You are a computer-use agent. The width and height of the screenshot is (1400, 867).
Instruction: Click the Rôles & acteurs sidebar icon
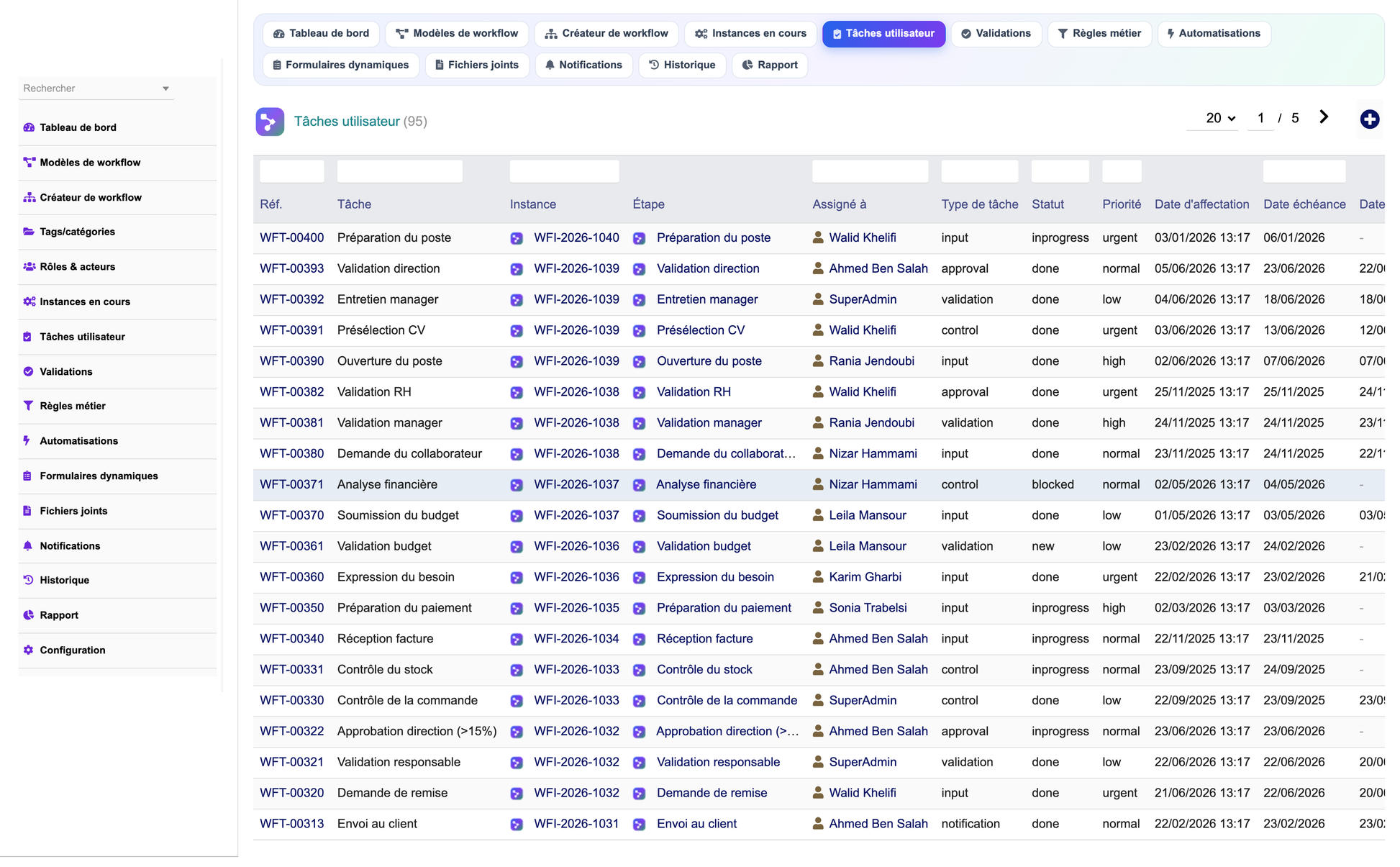(29, 266)
